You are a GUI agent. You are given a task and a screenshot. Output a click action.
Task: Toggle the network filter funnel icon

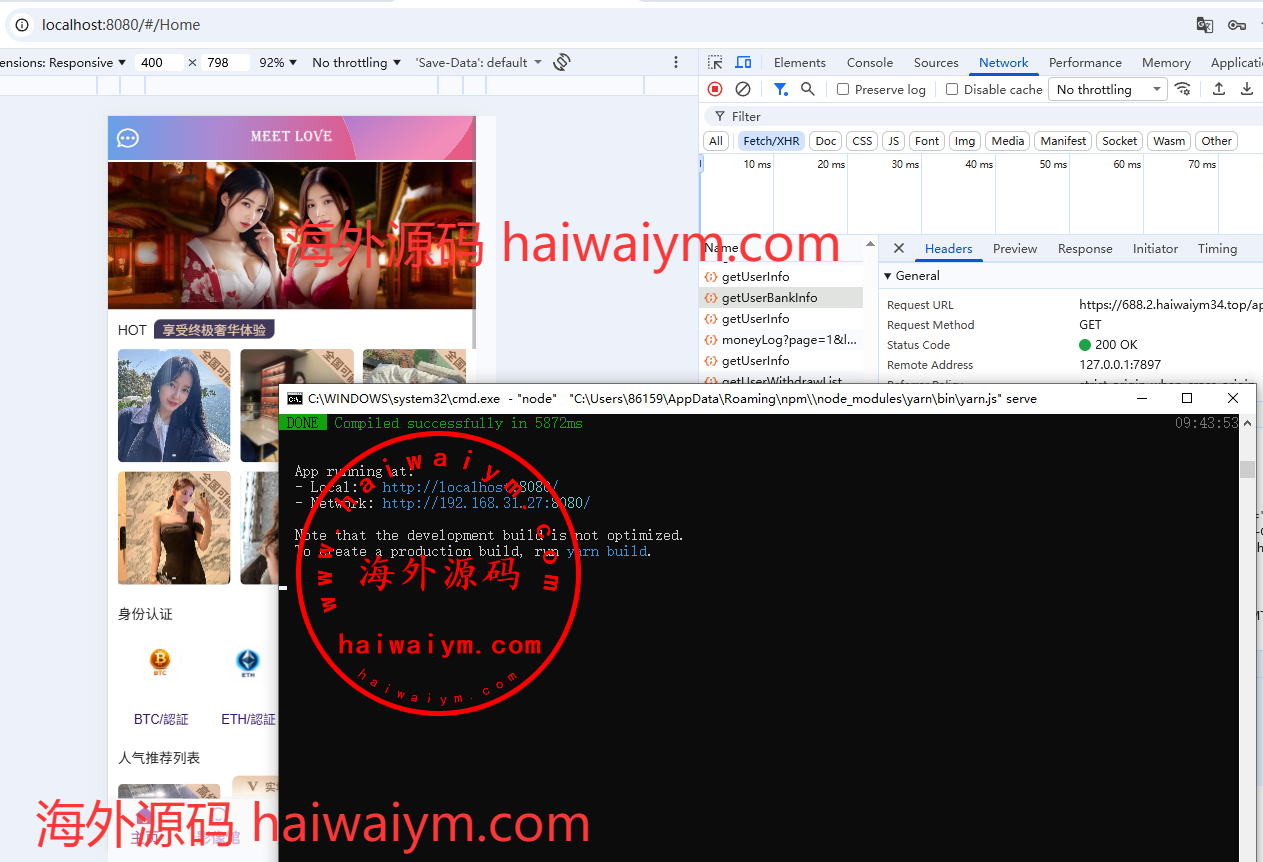click(780, 89)
